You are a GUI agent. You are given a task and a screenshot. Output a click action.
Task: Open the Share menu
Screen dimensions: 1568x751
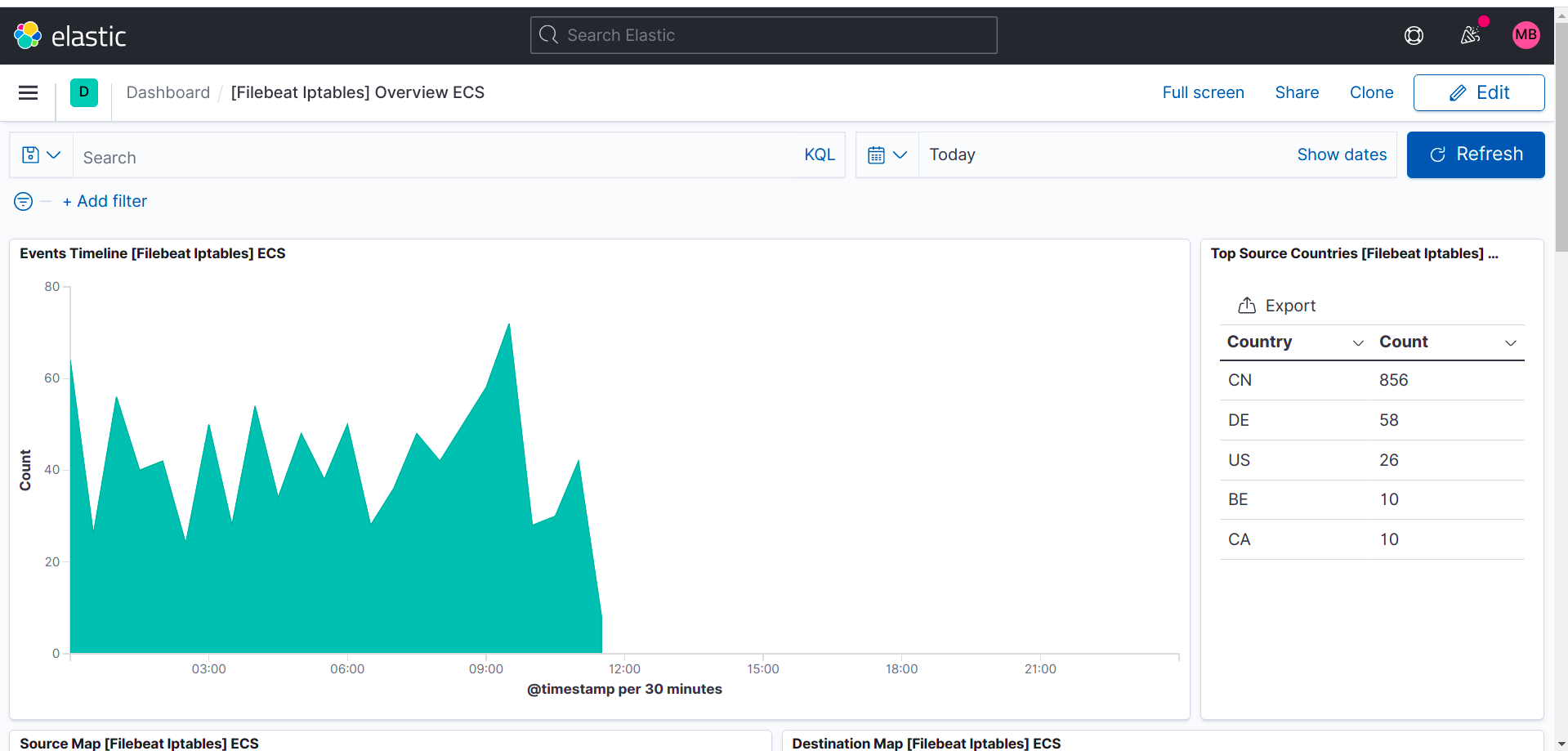1297,92
